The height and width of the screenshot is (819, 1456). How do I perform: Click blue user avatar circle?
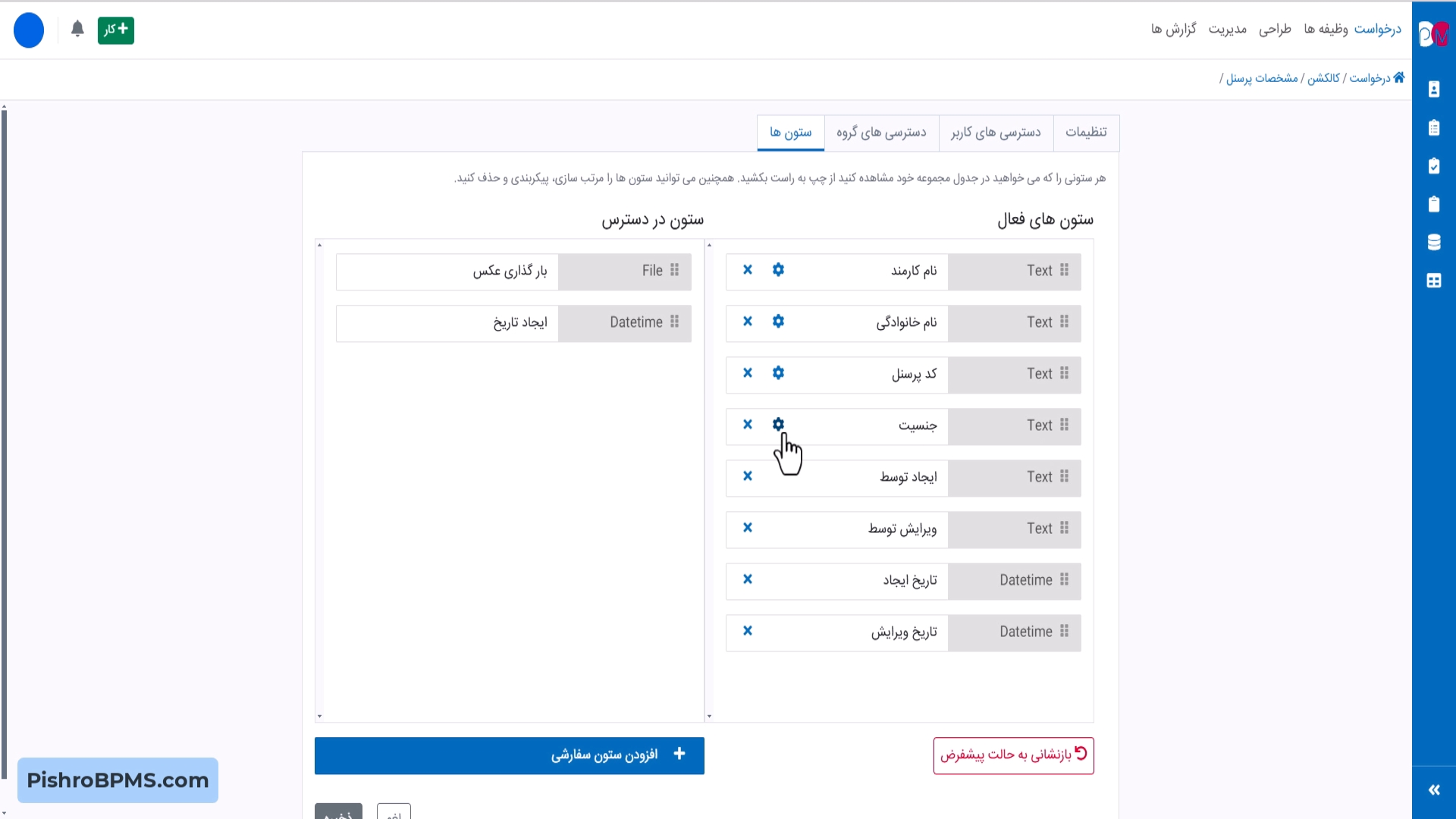(x=29, y=30)
